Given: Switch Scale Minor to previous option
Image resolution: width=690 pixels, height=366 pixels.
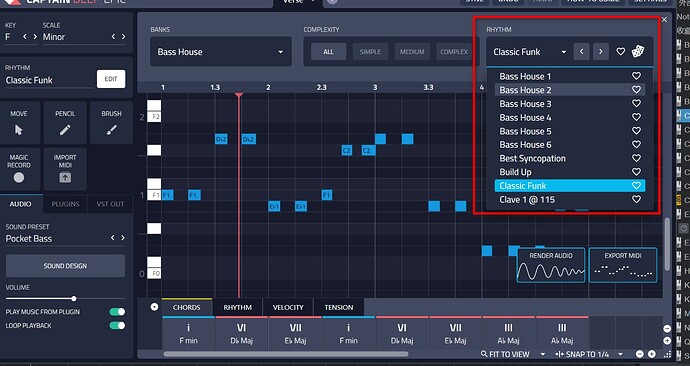Looking at the screenshot, I should (x=113, y=37).
